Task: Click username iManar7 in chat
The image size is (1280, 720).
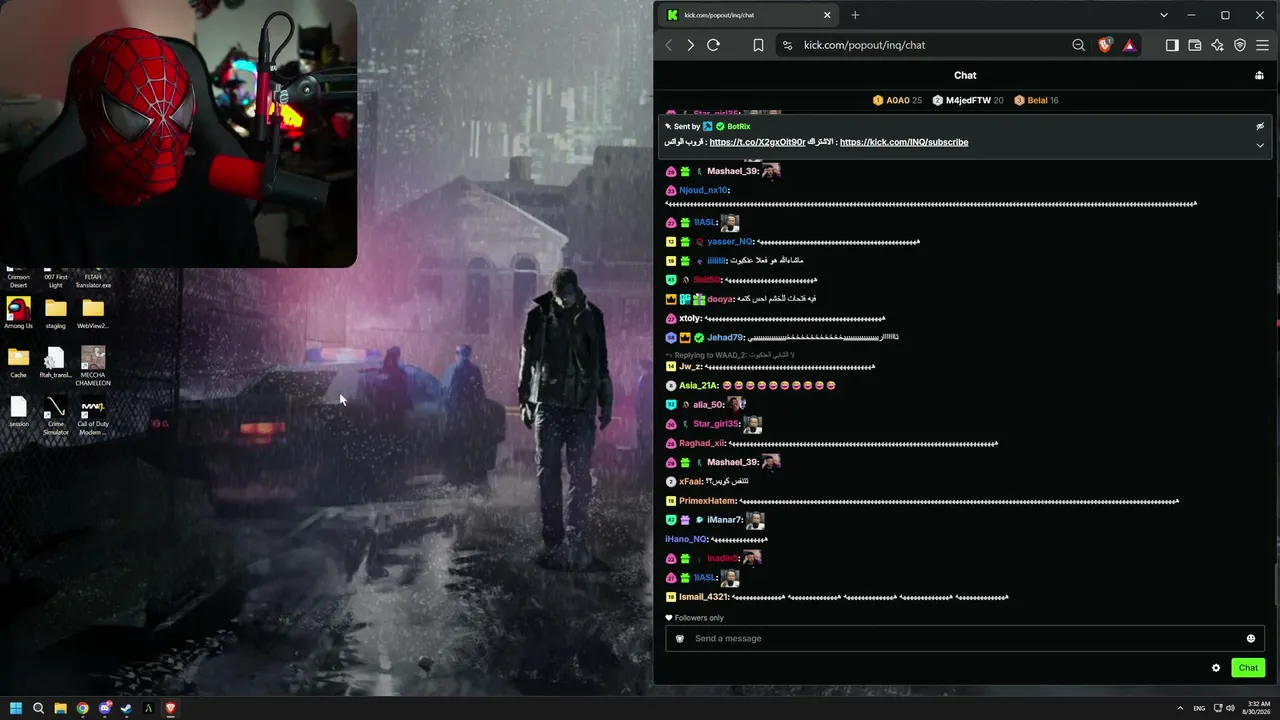Action: [x=725, y=520]
